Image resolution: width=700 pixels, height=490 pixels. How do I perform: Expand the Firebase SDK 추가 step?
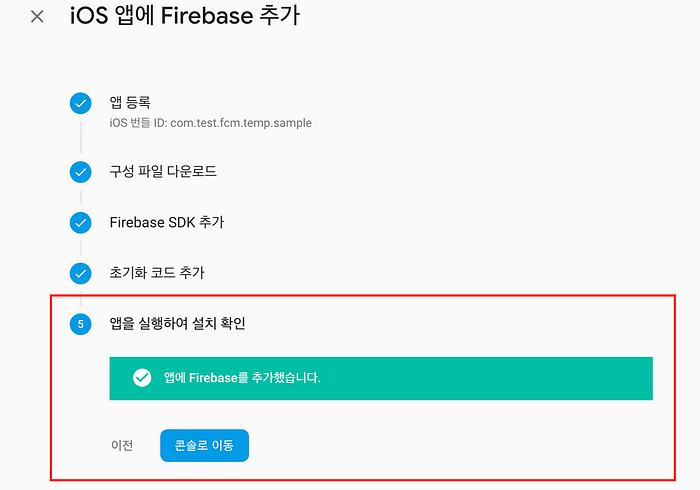tap(167, 222)
